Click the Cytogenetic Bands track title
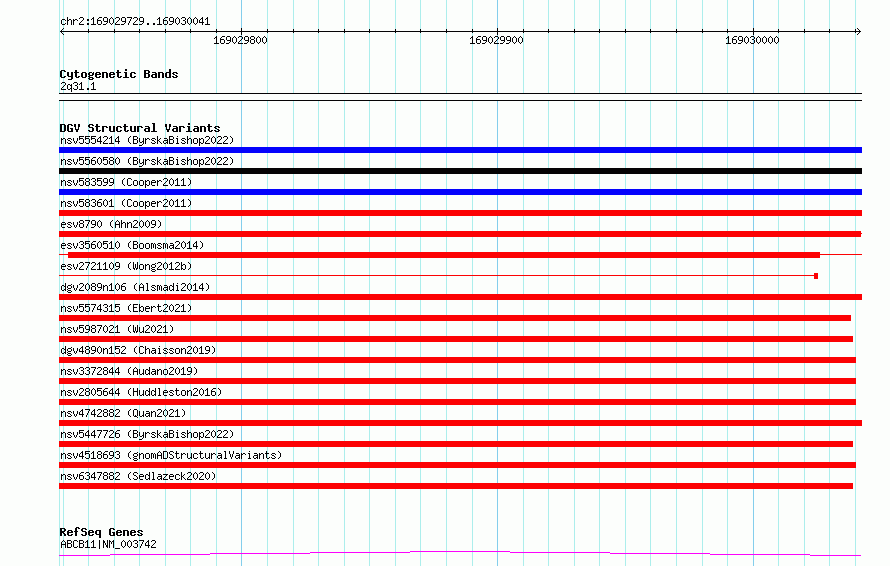 [119, 74]
